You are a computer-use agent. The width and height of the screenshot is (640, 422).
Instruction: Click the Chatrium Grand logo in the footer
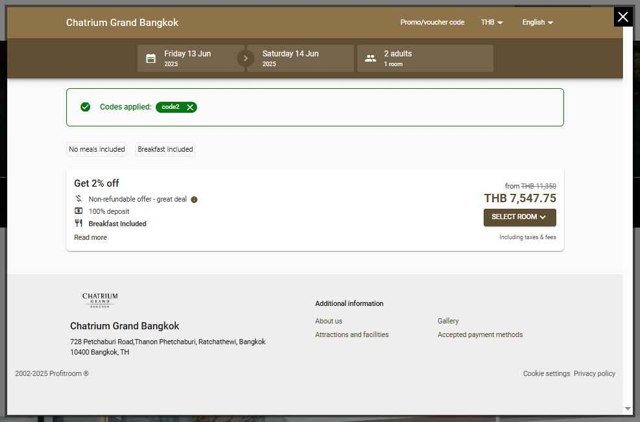tap(100, 300)
